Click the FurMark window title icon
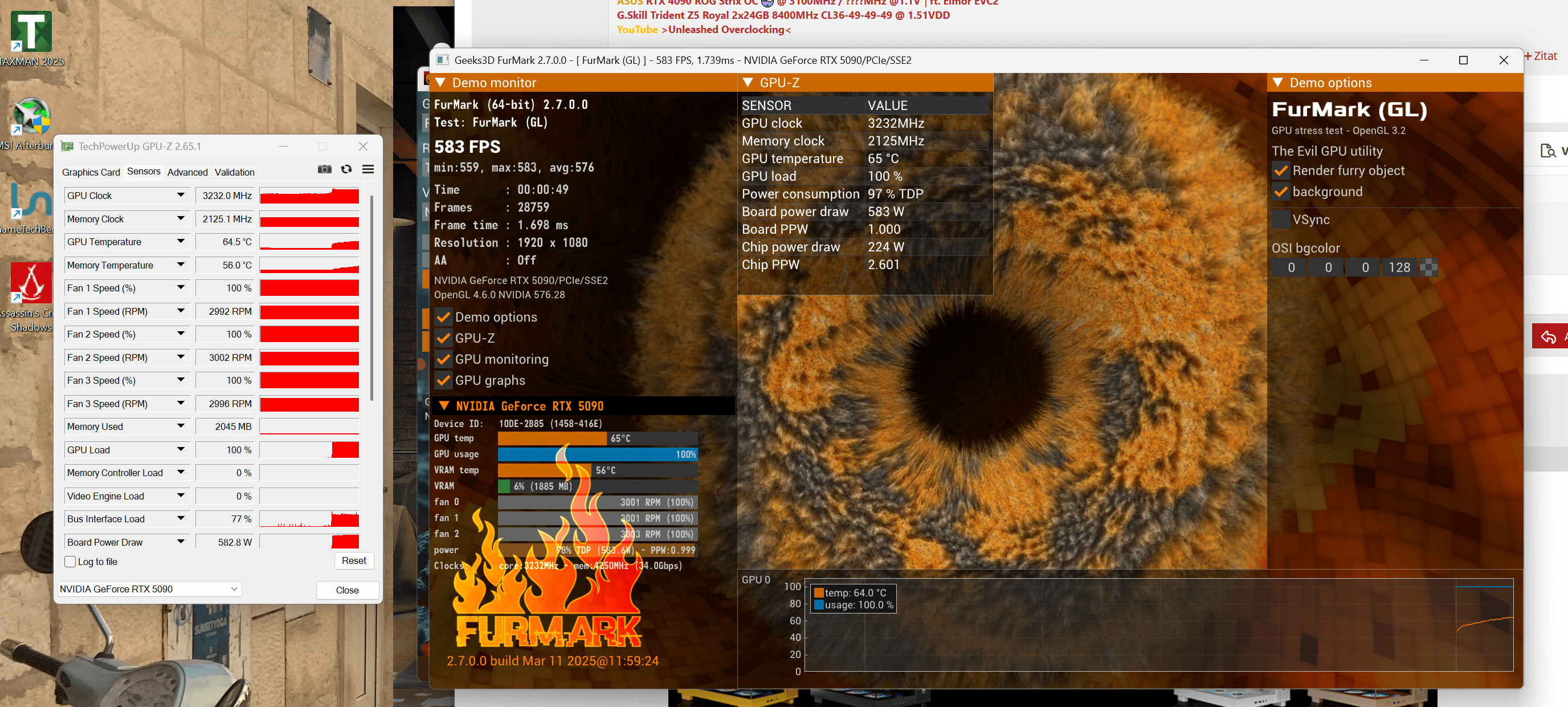1568x707 pixels. [443, 60]
